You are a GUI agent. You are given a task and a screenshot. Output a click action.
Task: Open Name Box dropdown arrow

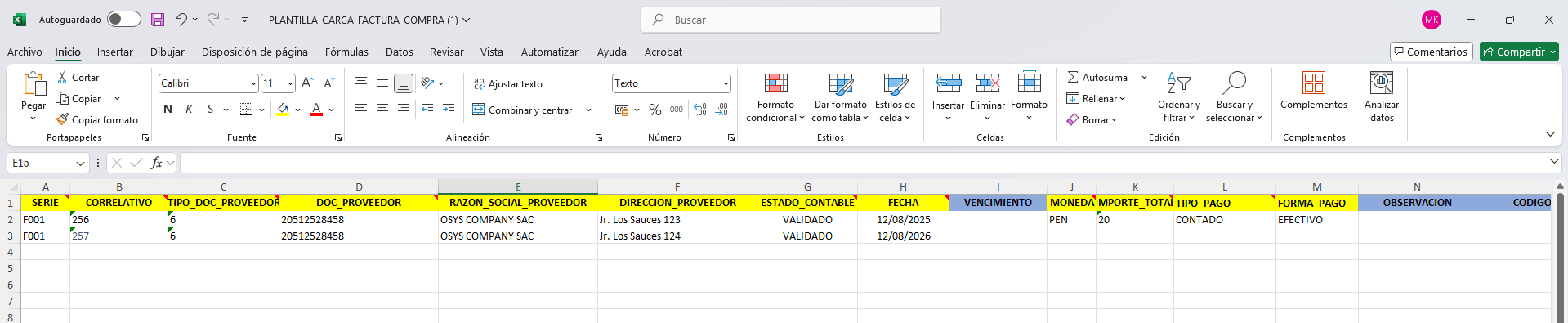pyautogui.click(x=80, y=163)
